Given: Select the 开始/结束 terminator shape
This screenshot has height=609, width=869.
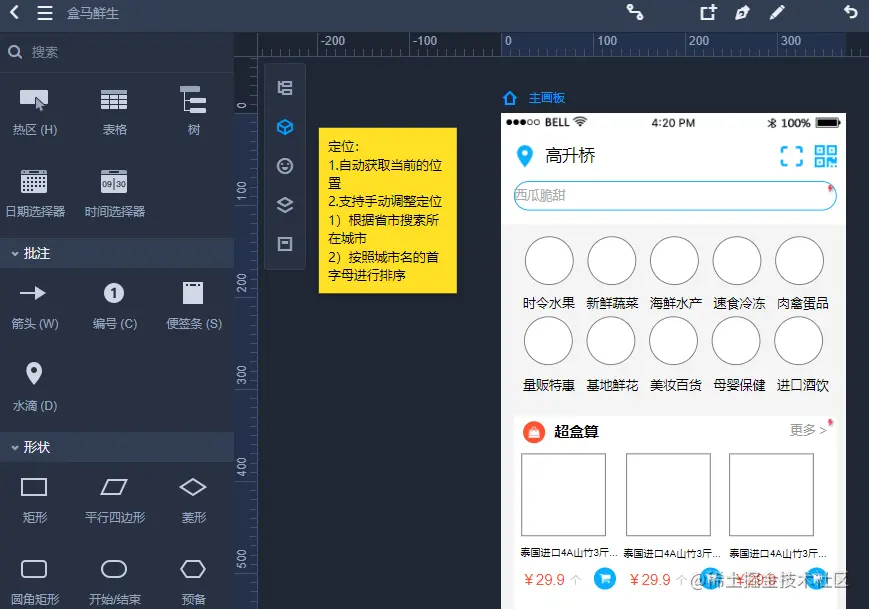Looking at the screenshot, I should click(114, 581).
